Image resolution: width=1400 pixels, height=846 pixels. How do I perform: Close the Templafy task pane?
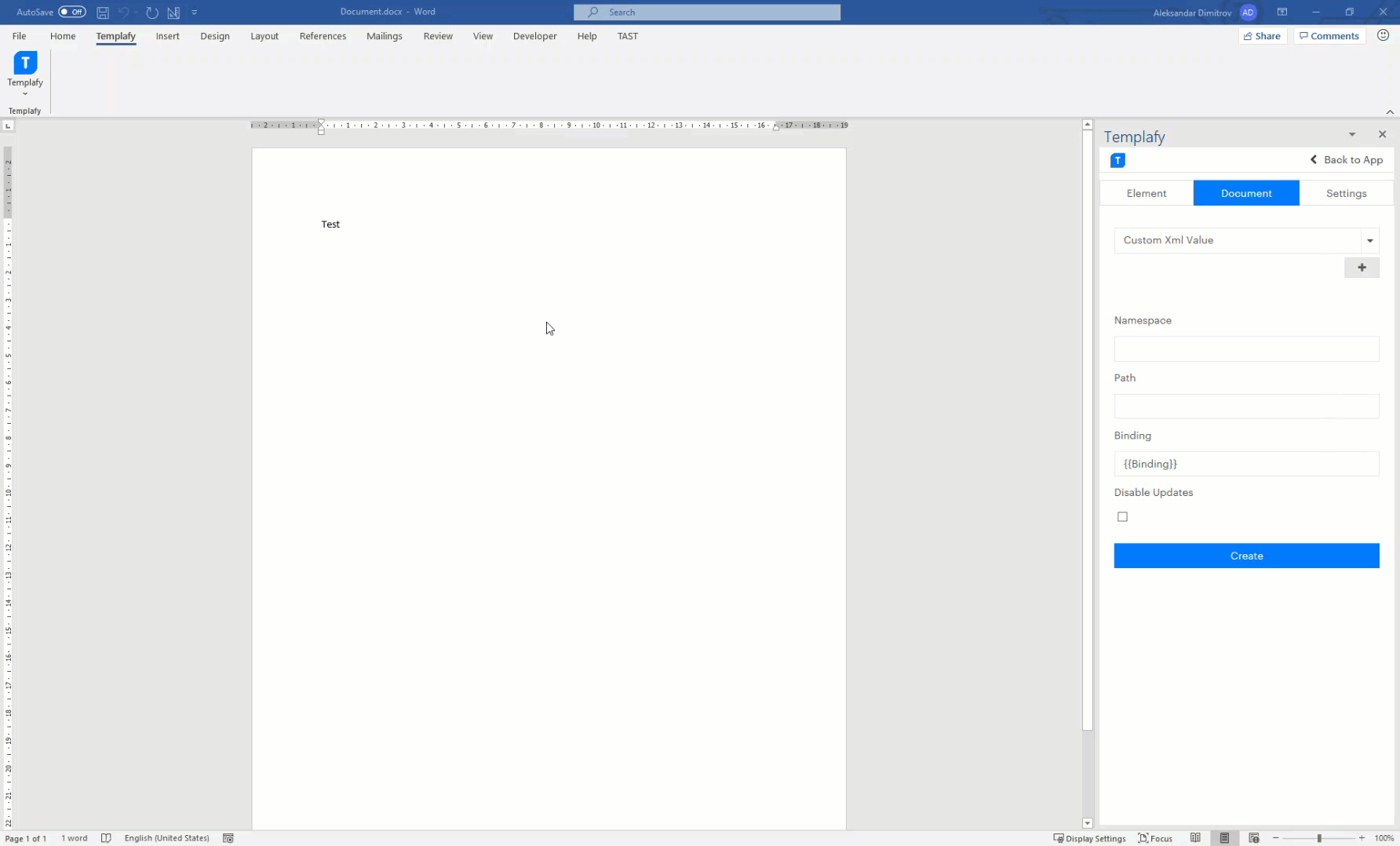(1383, 134)
